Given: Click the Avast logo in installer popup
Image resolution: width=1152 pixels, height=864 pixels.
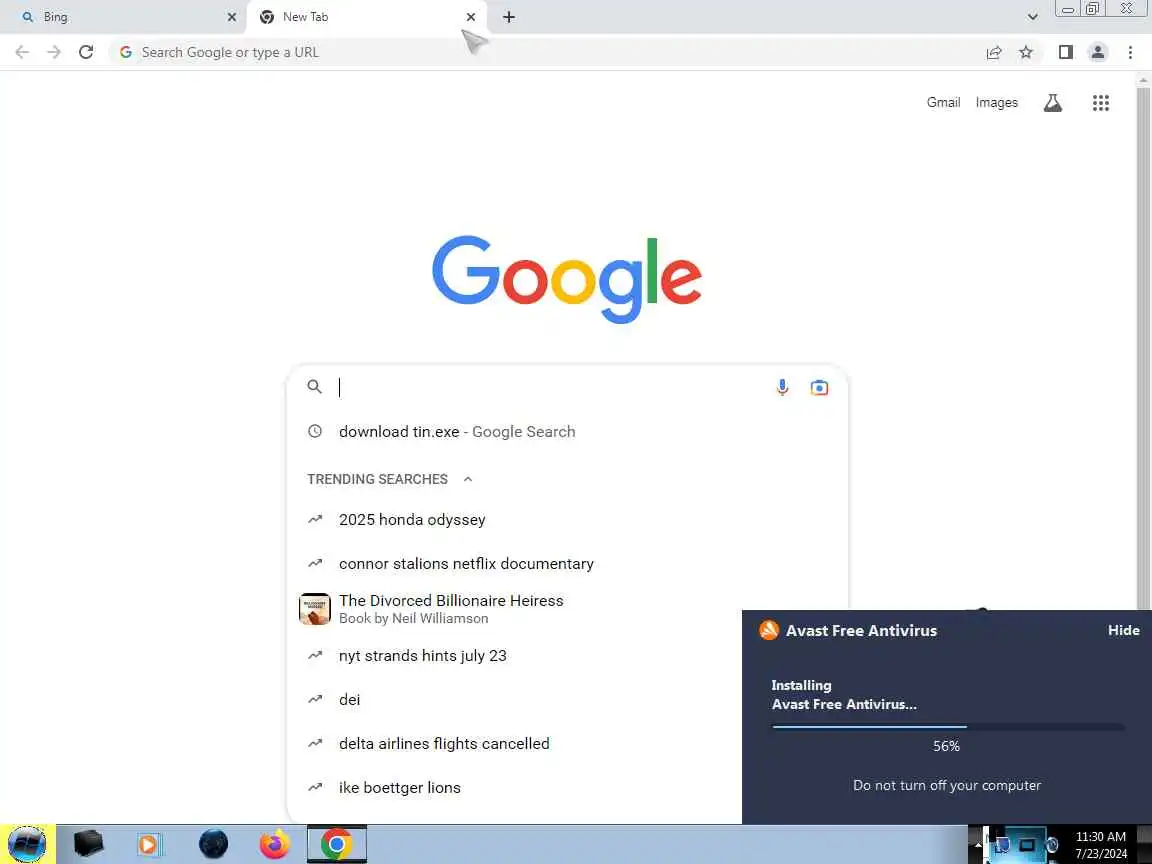Looking at the screenshot, I should point(768,630).
